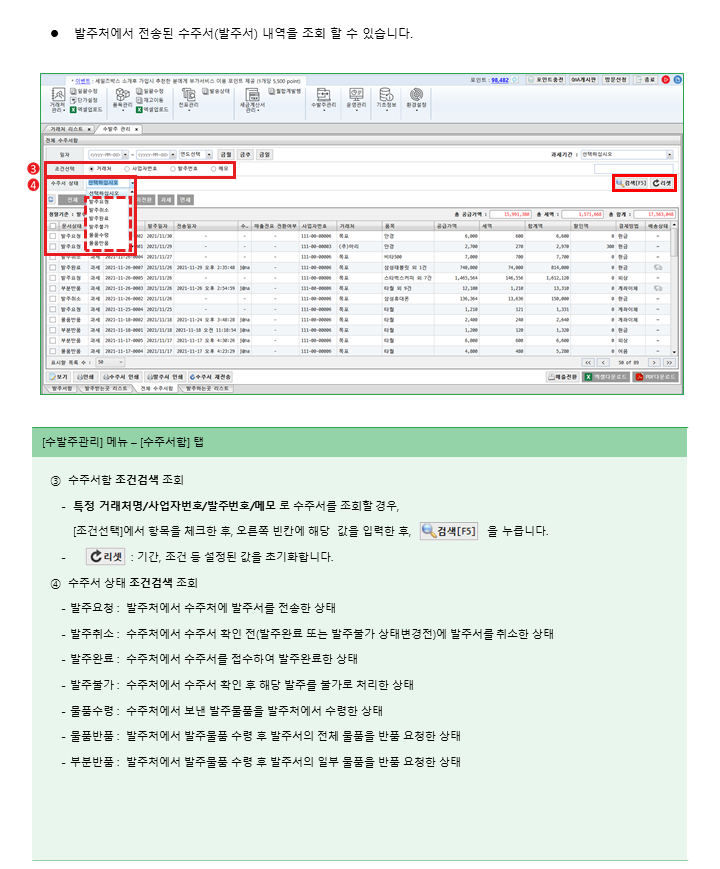
Task: Go to the next page arrow
Action: pyautogui.click(x=655, y=362)
